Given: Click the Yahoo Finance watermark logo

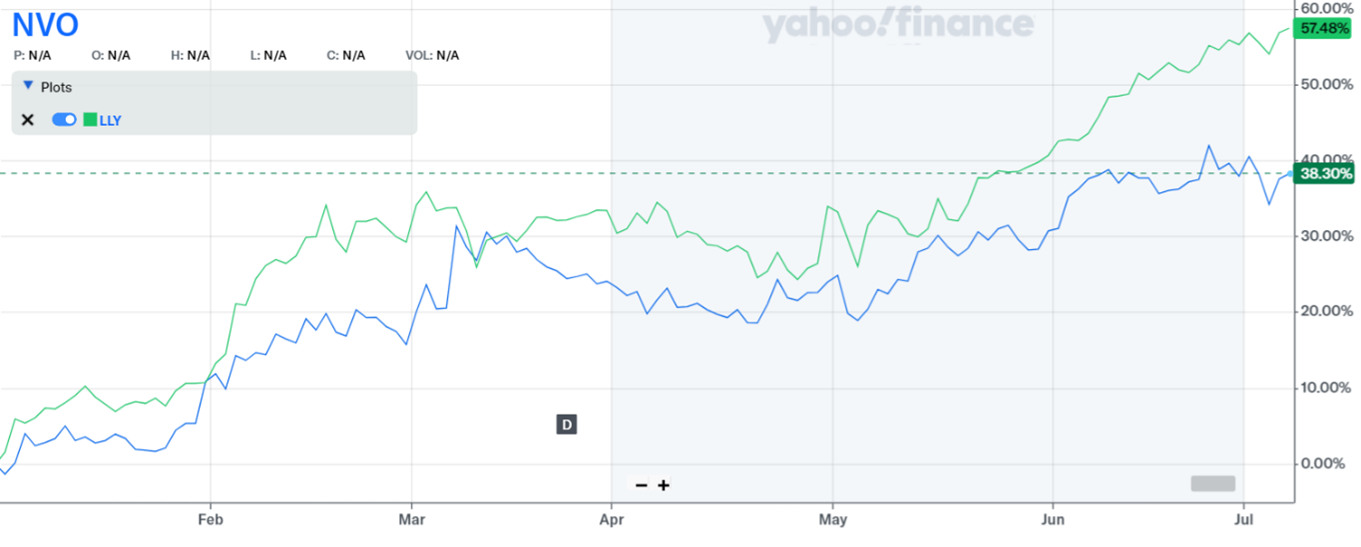Looking at the screenshot, I should point(898,25).
